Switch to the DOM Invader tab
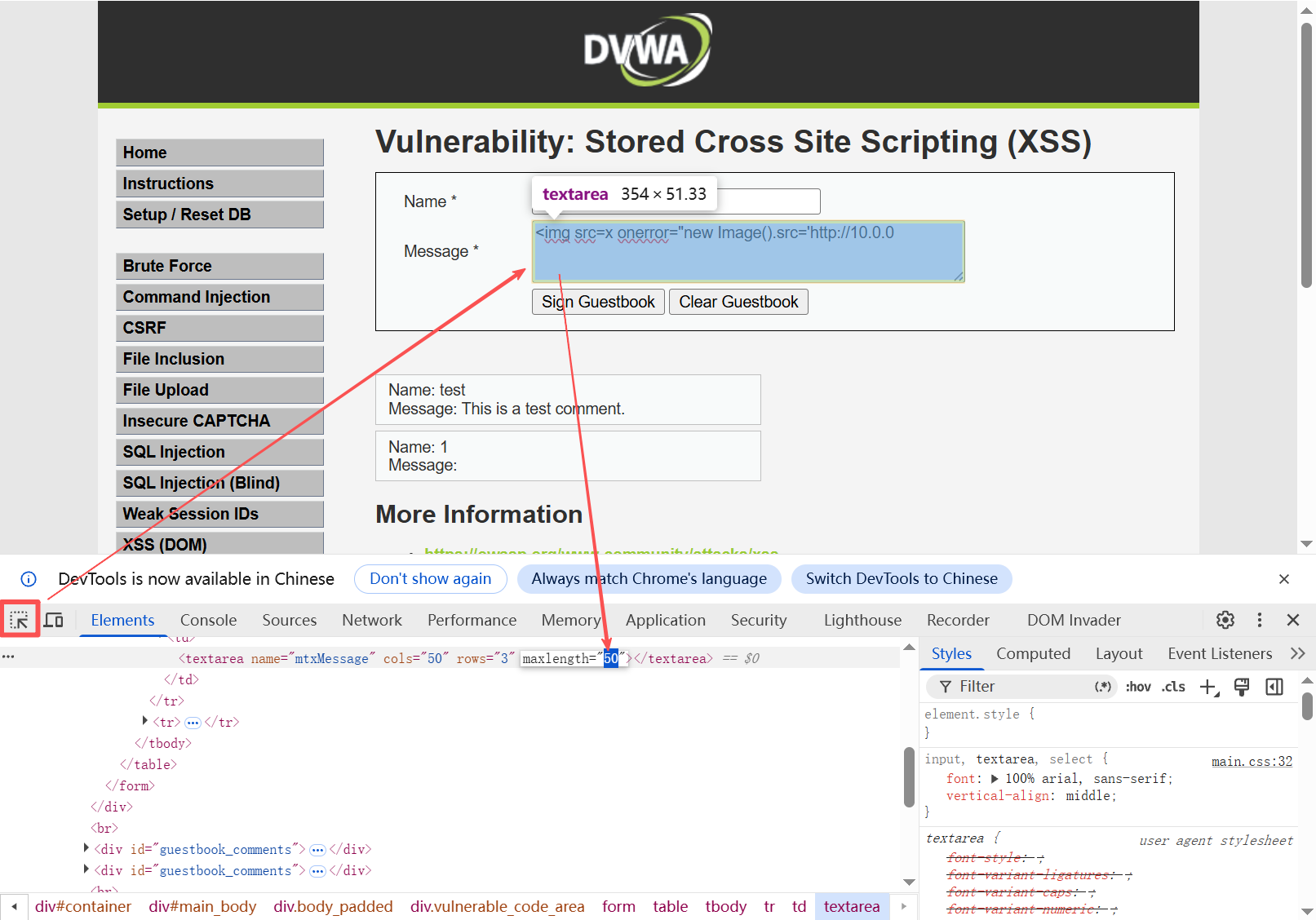The width and height of the screenshot is (1316, 920). click(x=1074, y=620)
